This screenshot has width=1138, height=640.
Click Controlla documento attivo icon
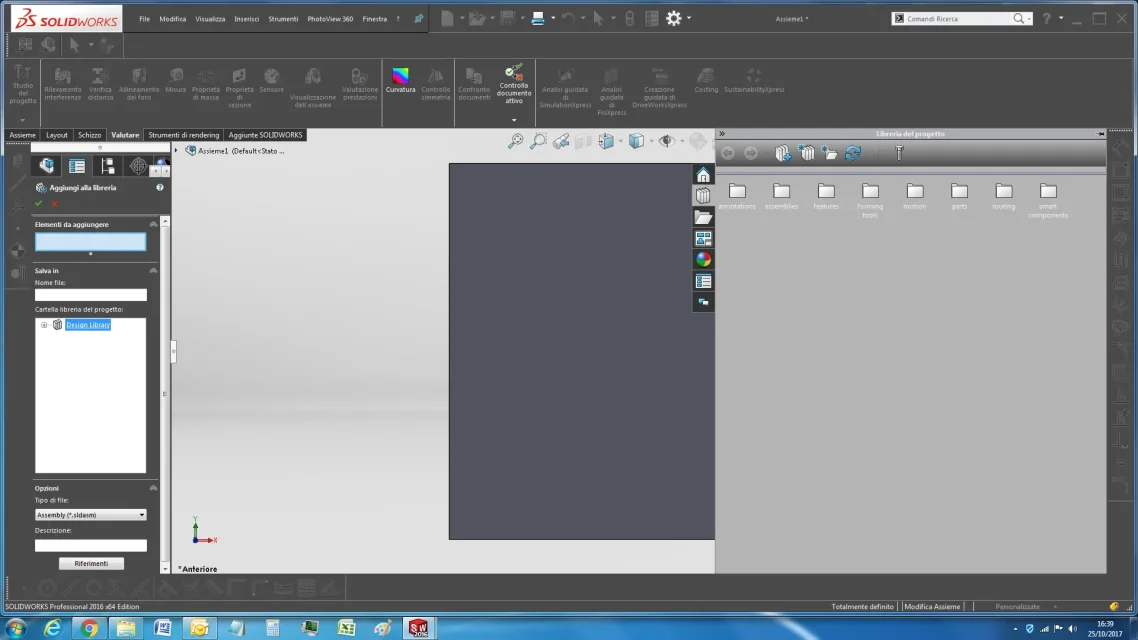[x=514, y=72]
